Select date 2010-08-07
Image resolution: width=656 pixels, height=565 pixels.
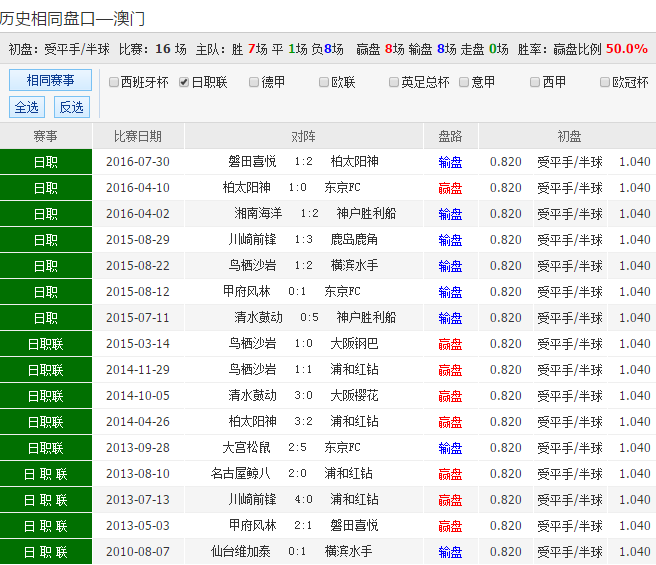point(138,552)
